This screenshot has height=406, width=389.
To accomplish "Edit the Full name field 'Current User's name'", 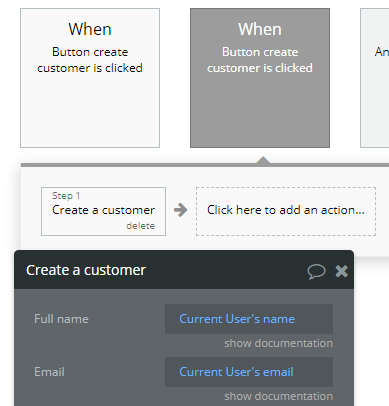I will 249,319.
